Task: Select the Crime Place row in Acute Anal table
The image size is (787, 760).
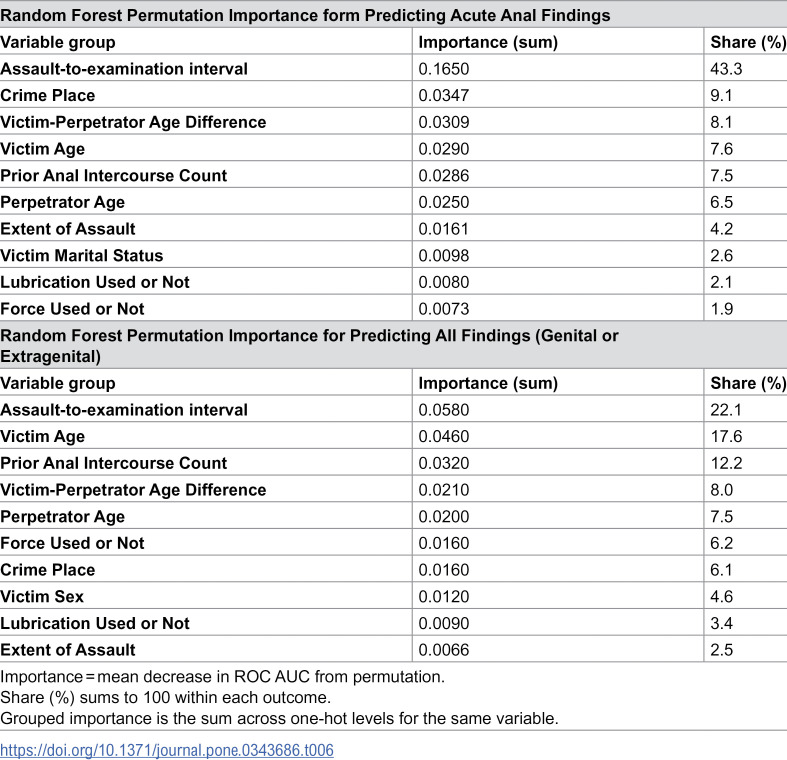Action: coord(394,95)
